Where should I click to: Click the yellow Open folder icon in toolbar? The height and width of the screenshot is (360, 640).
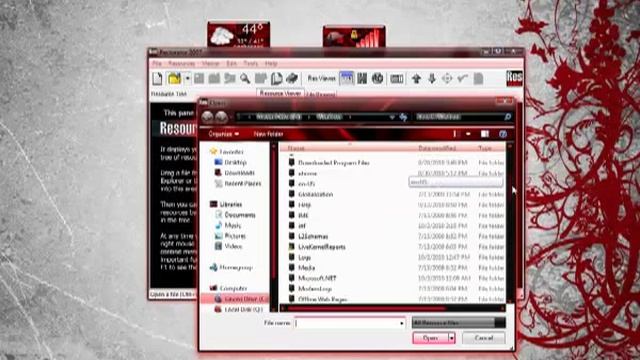coord(174,78)
